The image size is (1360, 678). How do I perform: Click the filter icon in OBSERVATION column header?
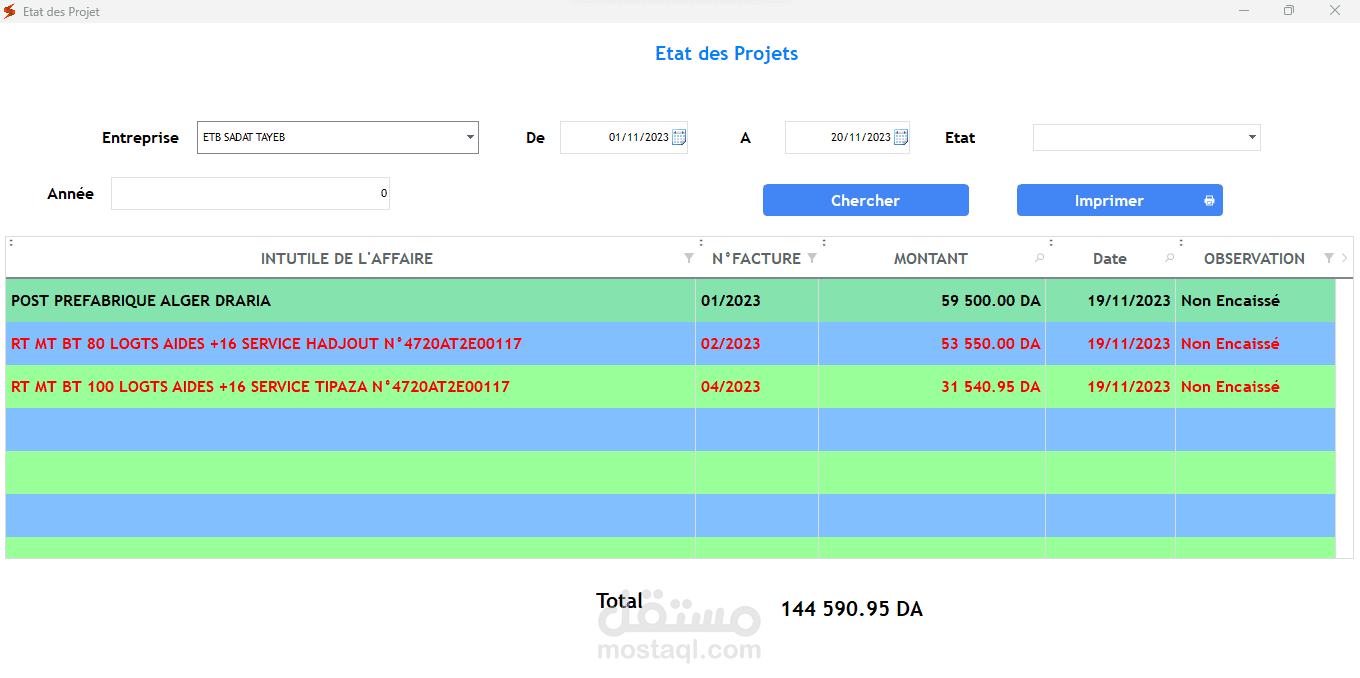1328,258
